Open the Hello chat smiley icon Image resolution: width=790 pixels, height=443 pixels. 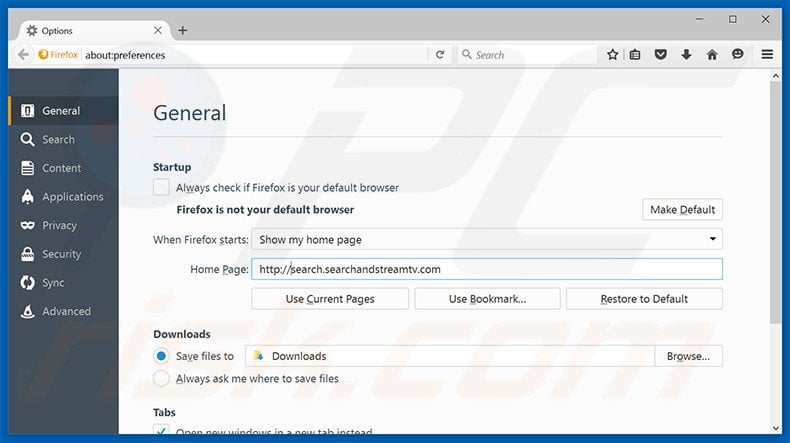point(738,54)
